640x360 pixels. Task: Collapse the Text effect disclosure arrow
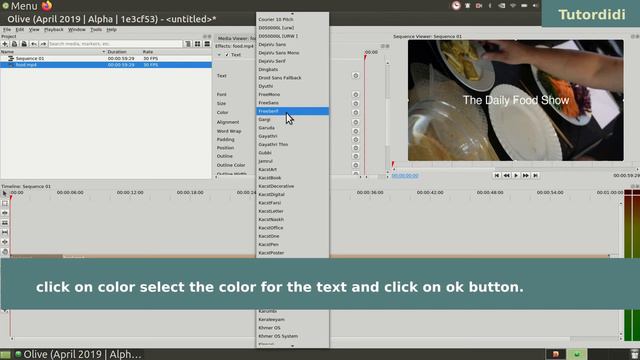219,55
